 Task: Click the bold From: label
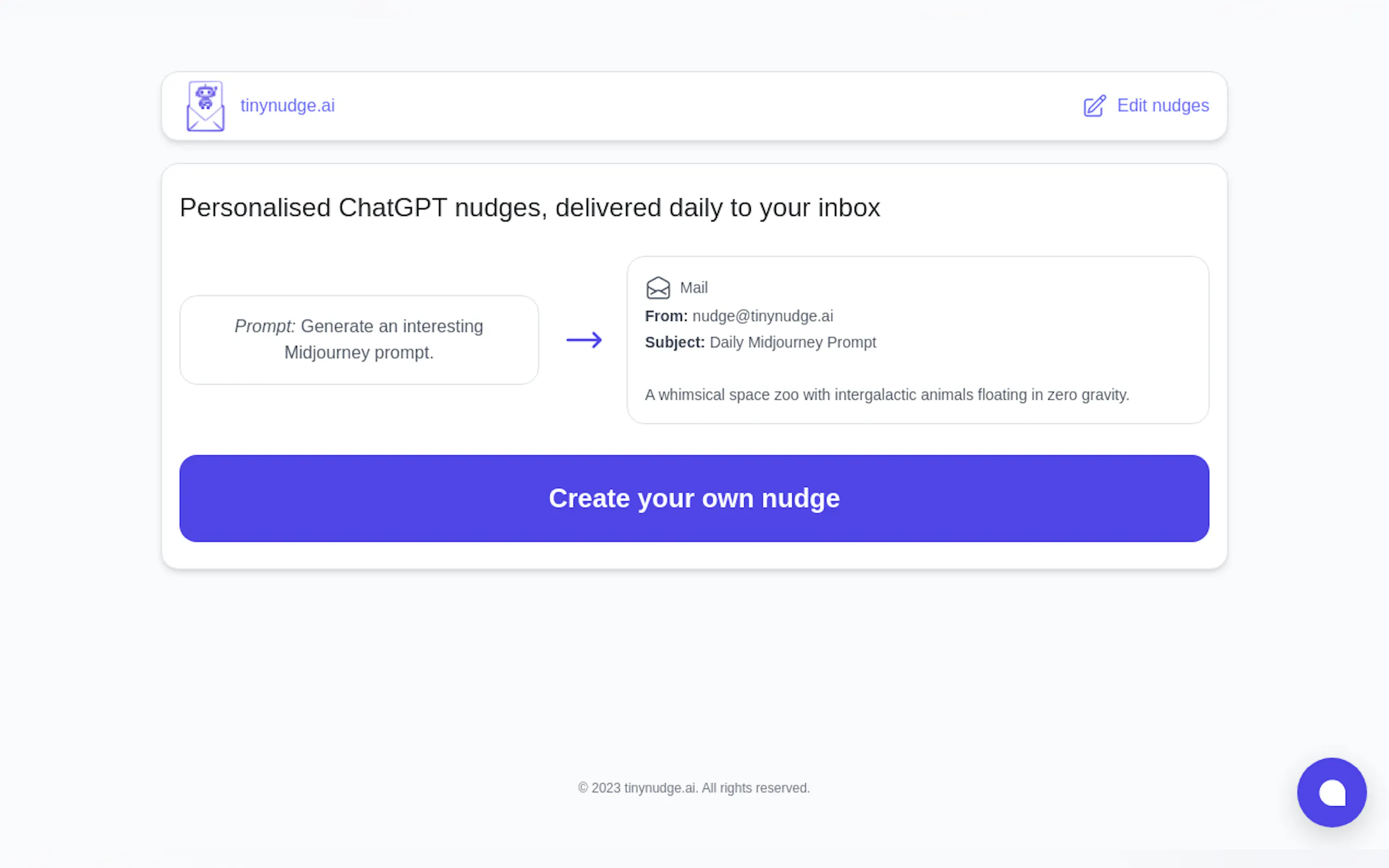click(x=666, y=316)
